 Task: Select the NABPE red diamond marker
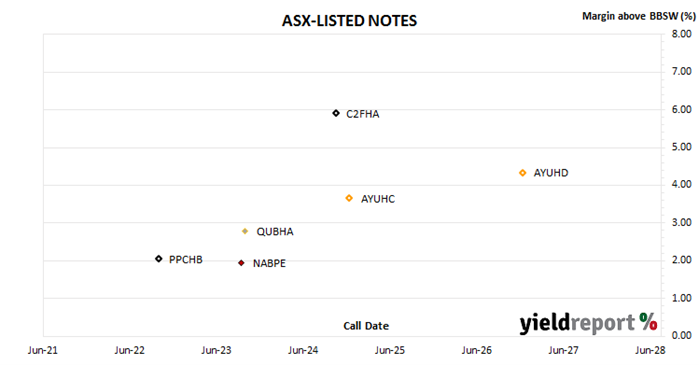[x=241, y=263]
